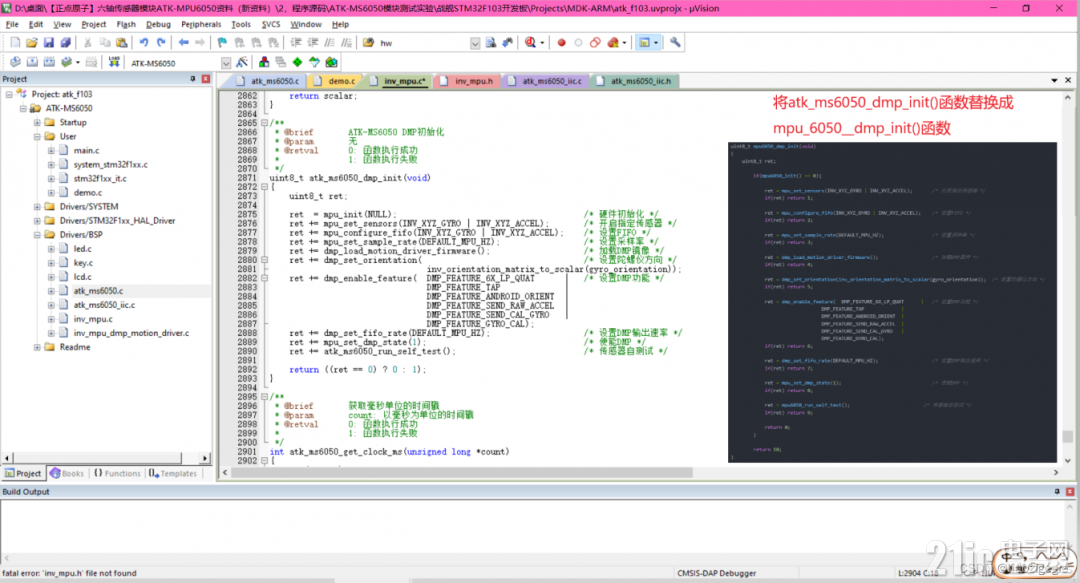The width and height of the screenshot is (1080, 583).
Task: Rebuild all target files
Action: [49, 63]
